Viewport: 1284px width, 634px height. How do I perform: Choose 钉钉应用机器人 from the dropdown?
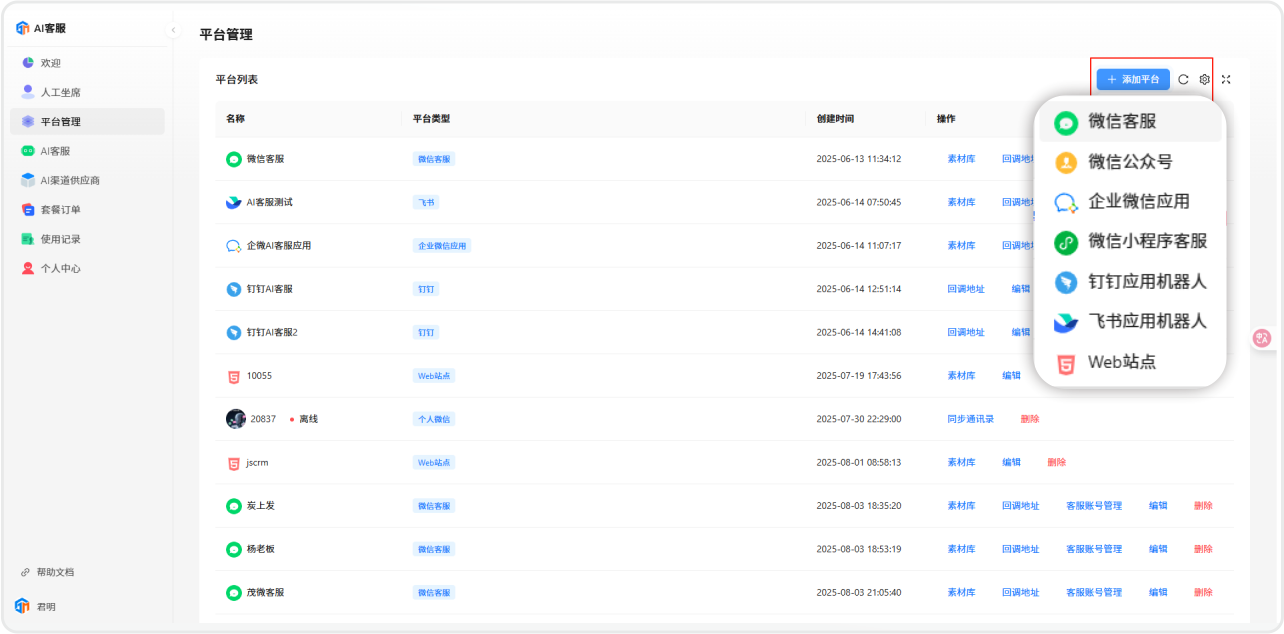coord(1130,282)
